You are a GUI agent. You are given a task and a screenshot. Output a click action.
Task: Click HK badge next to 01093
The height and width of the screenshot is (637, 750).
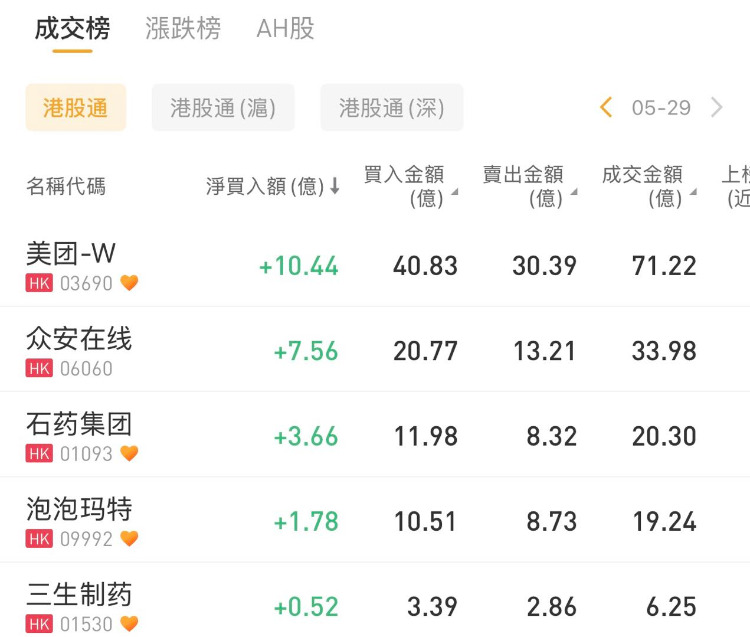click(39, 453)
